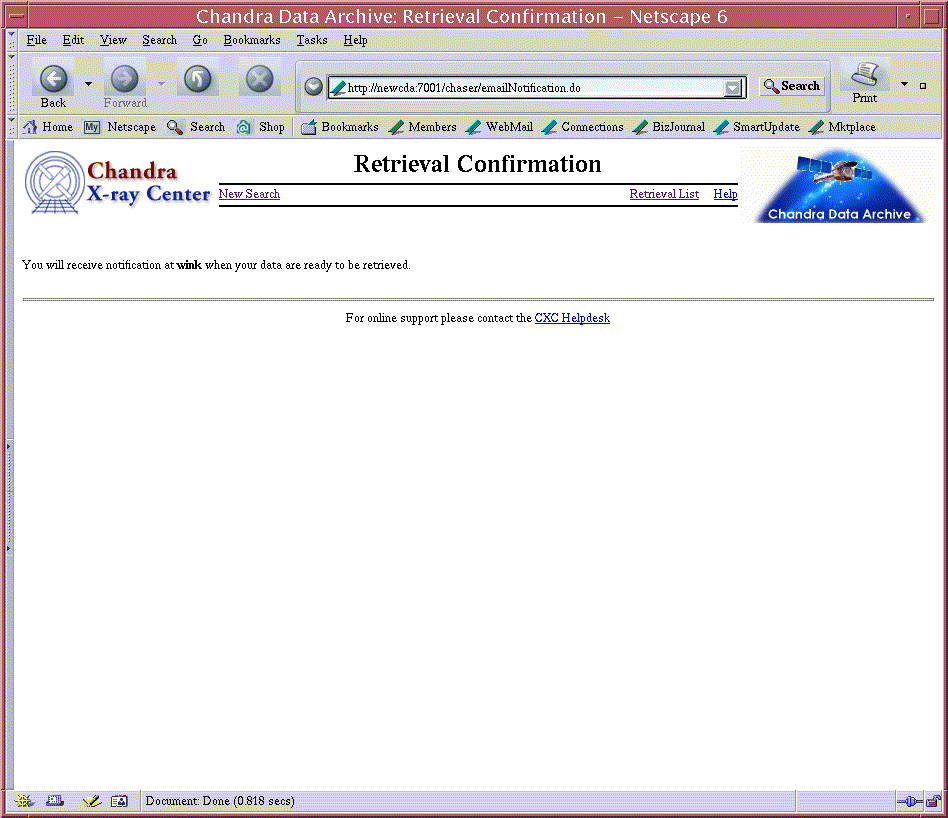This screenshot has width=948, height=818.
Task: Click the security lock icon in status bar
Action: click(933, 802)
